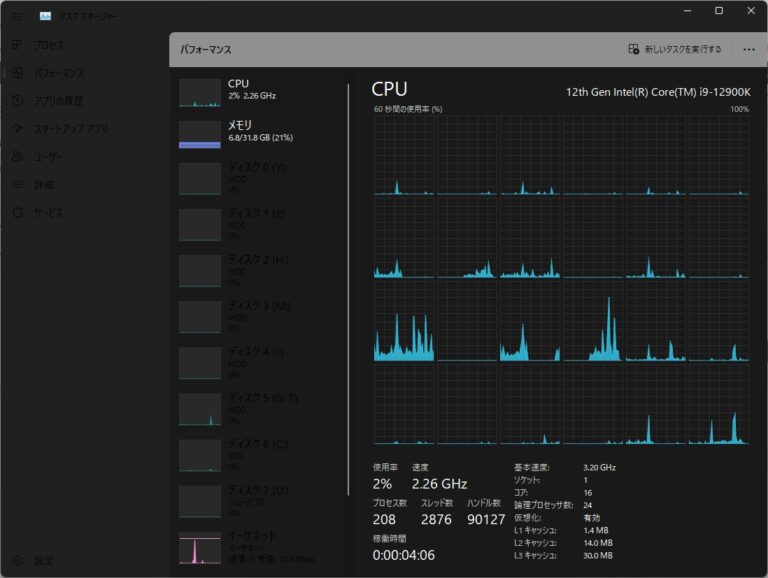Switch to 詳細 (Details) page
Screen dimensions: 768x578
tap(17, 185)
